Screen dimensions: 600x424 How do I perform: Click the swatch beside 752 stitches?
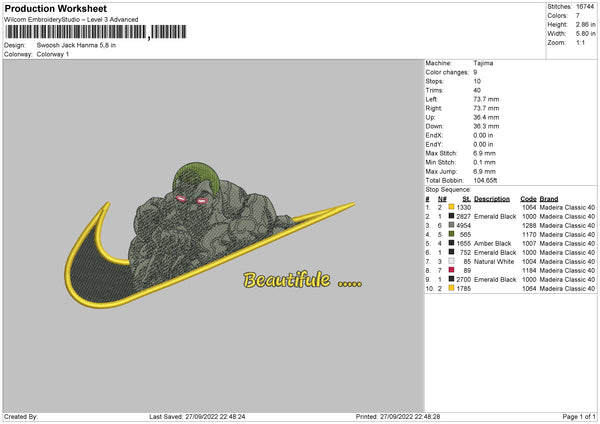(452, 252)
